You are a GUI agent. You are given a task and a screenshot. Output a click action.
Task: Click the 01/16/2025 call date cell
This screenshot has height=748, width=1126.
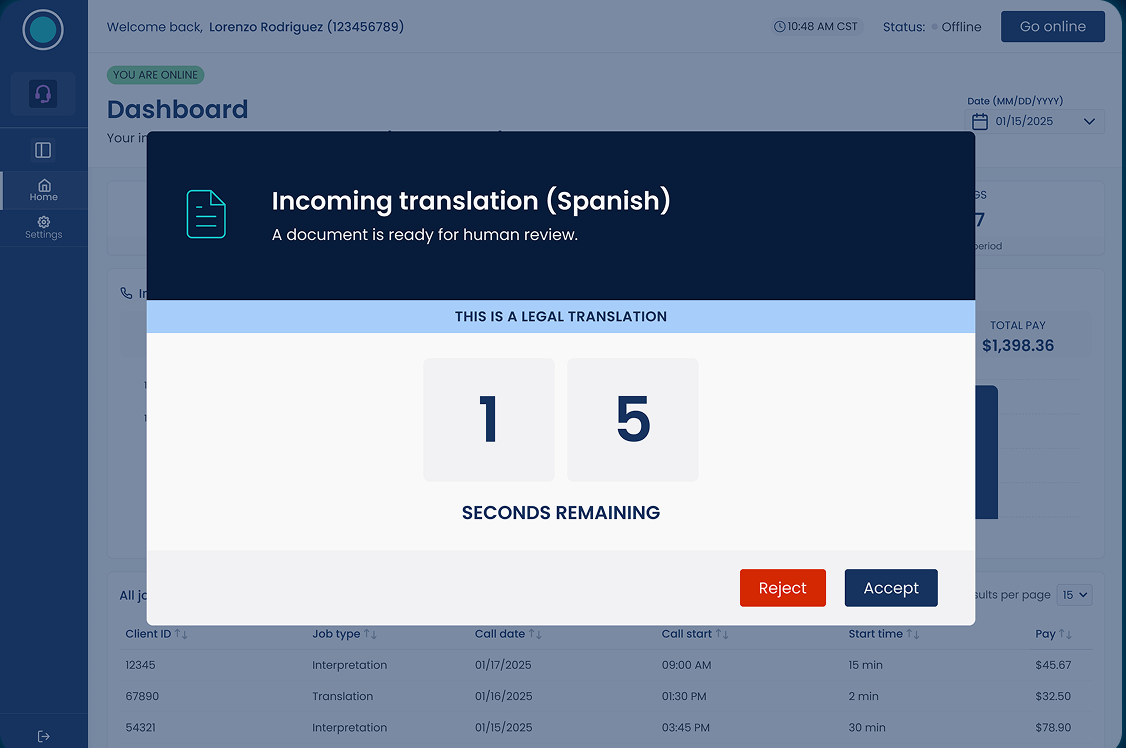pos(503,696)
